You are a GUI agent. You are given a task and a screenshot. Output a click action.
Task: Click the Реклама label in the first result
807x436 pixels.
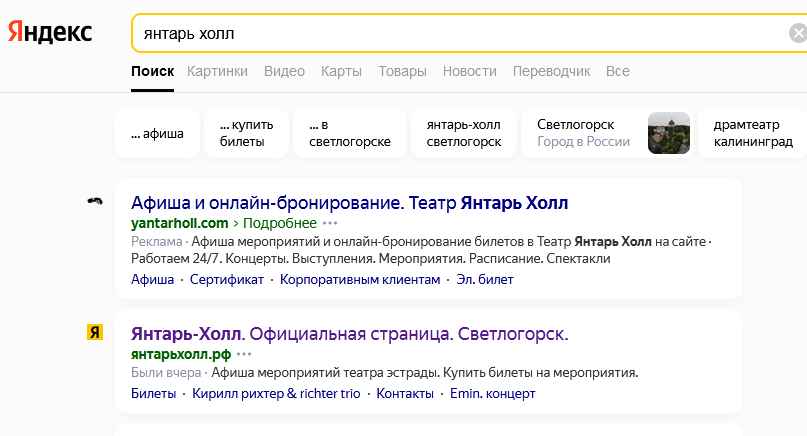pos(156,241)
